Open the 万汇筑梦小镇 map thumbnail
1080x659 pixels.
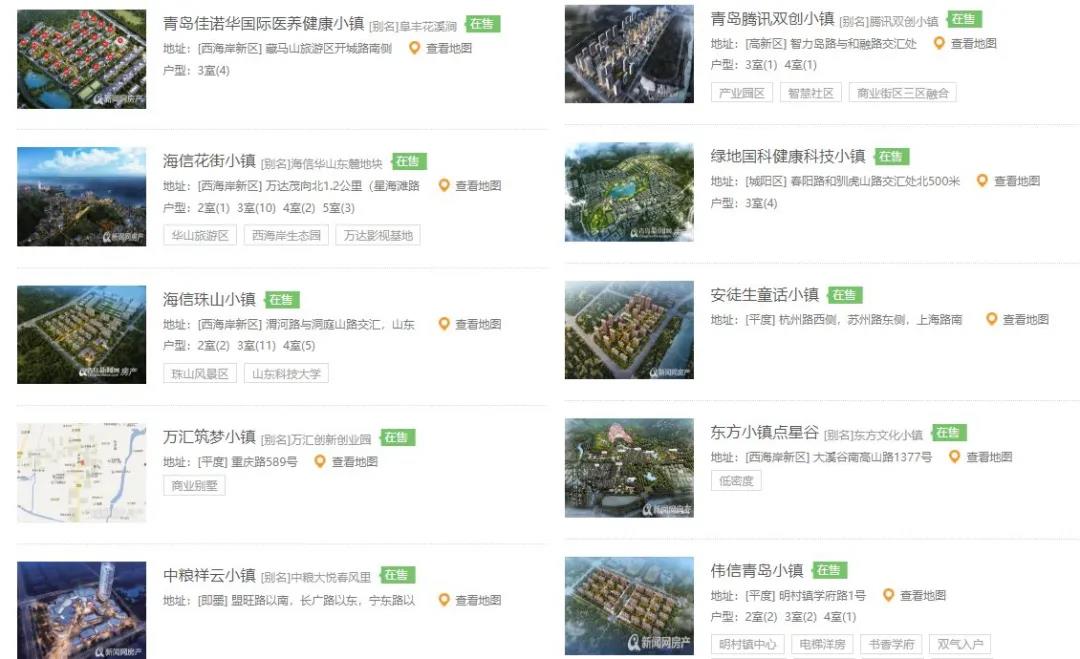[81, 472]
